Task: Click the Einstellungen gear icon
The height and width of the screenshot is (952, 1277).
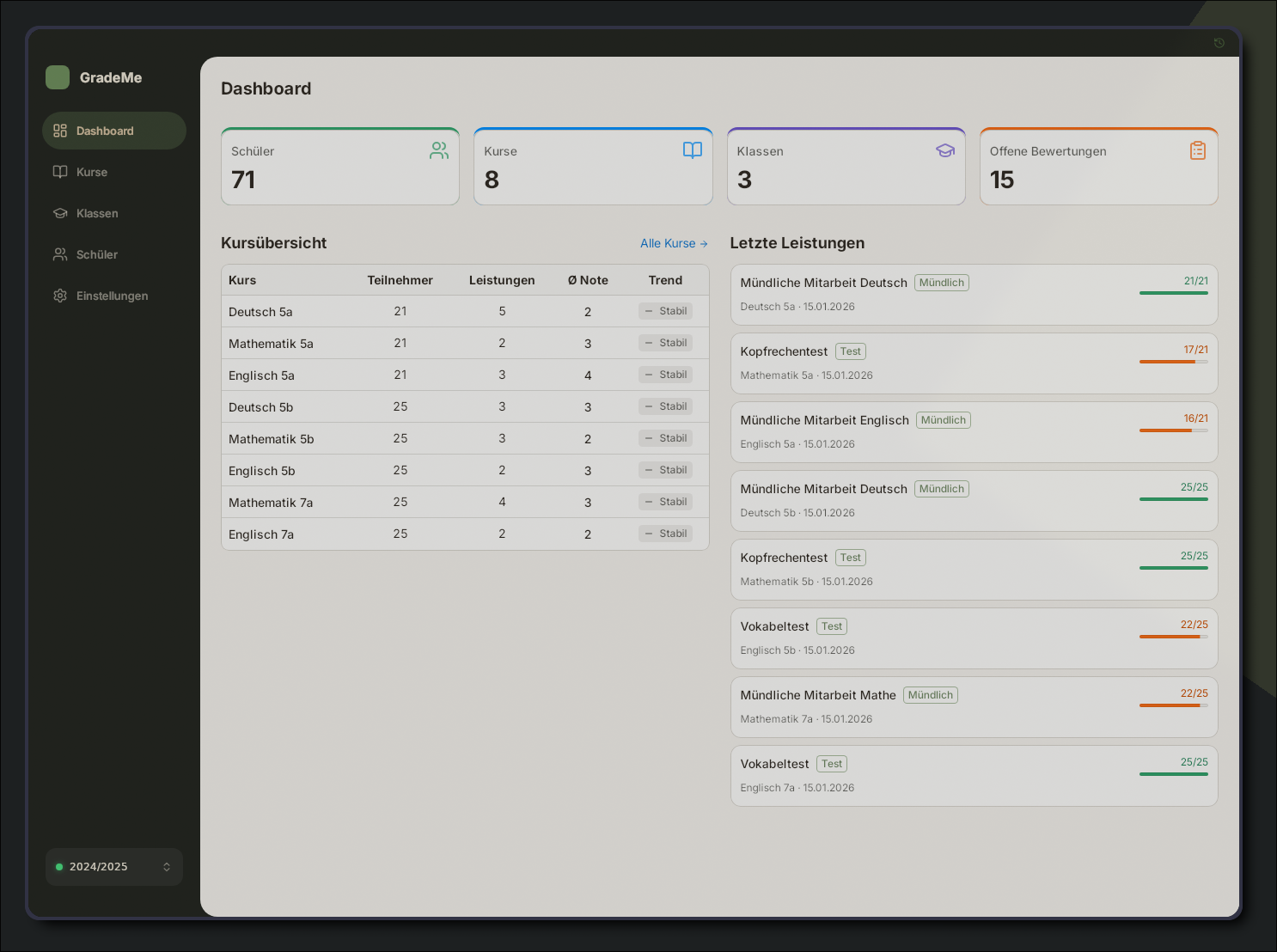Action: click(x=60, y=296)
